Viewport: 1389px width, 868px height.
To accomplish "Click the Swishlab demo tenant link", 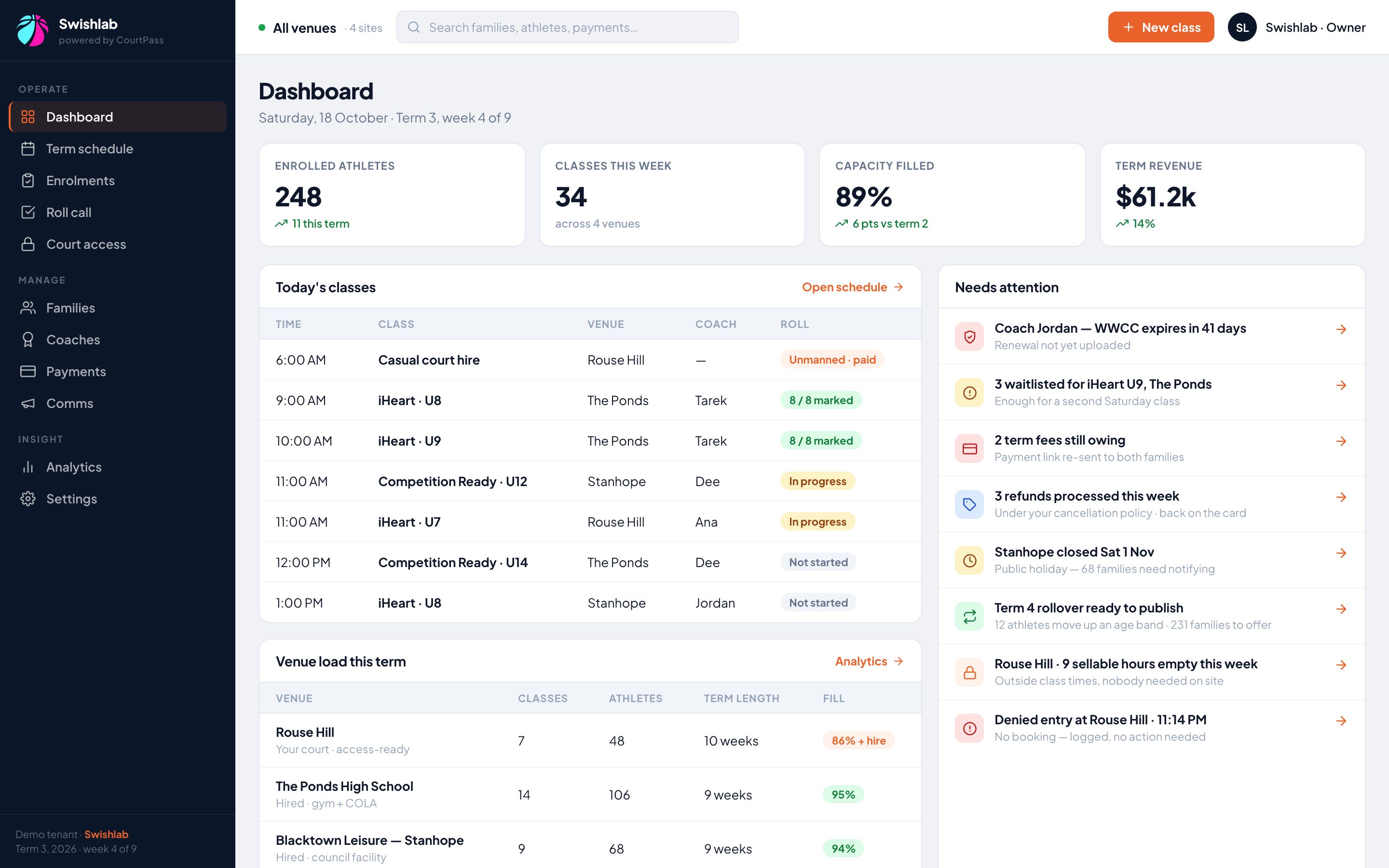I will (106, 834).
